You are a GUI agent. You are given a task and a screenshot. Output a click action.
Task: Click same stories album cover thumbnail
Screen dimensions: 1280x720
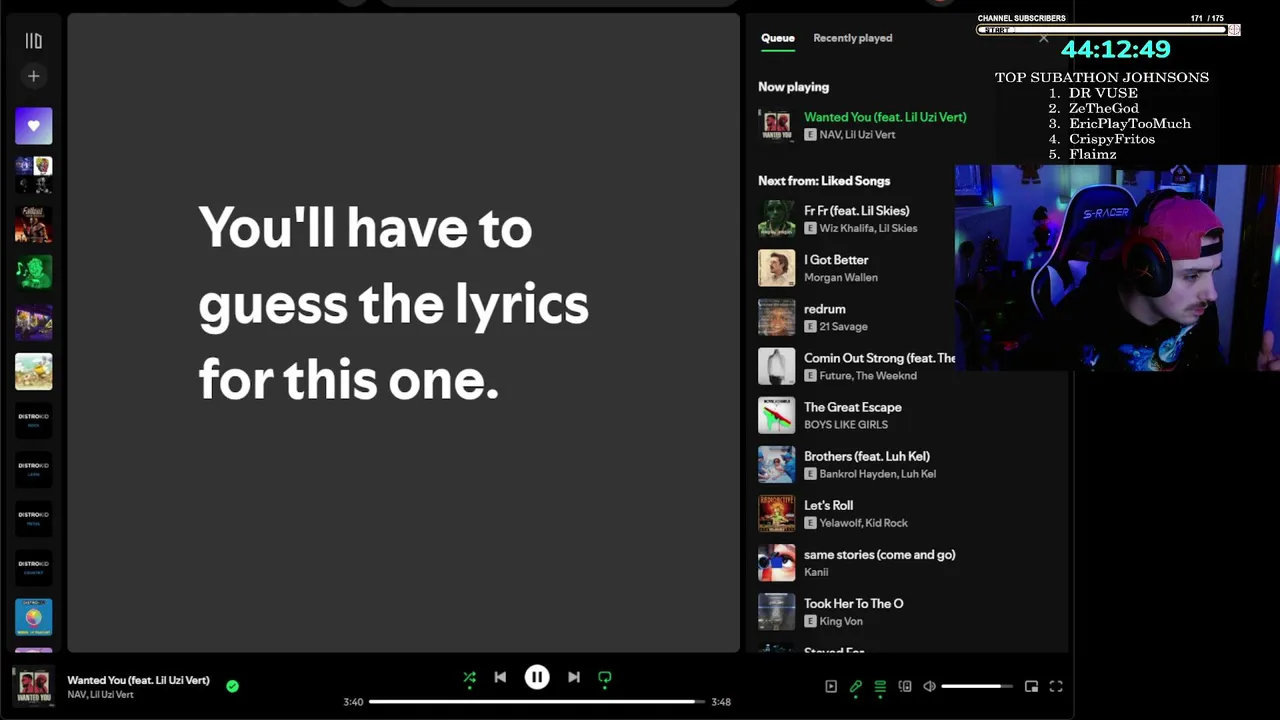point(777,562)
